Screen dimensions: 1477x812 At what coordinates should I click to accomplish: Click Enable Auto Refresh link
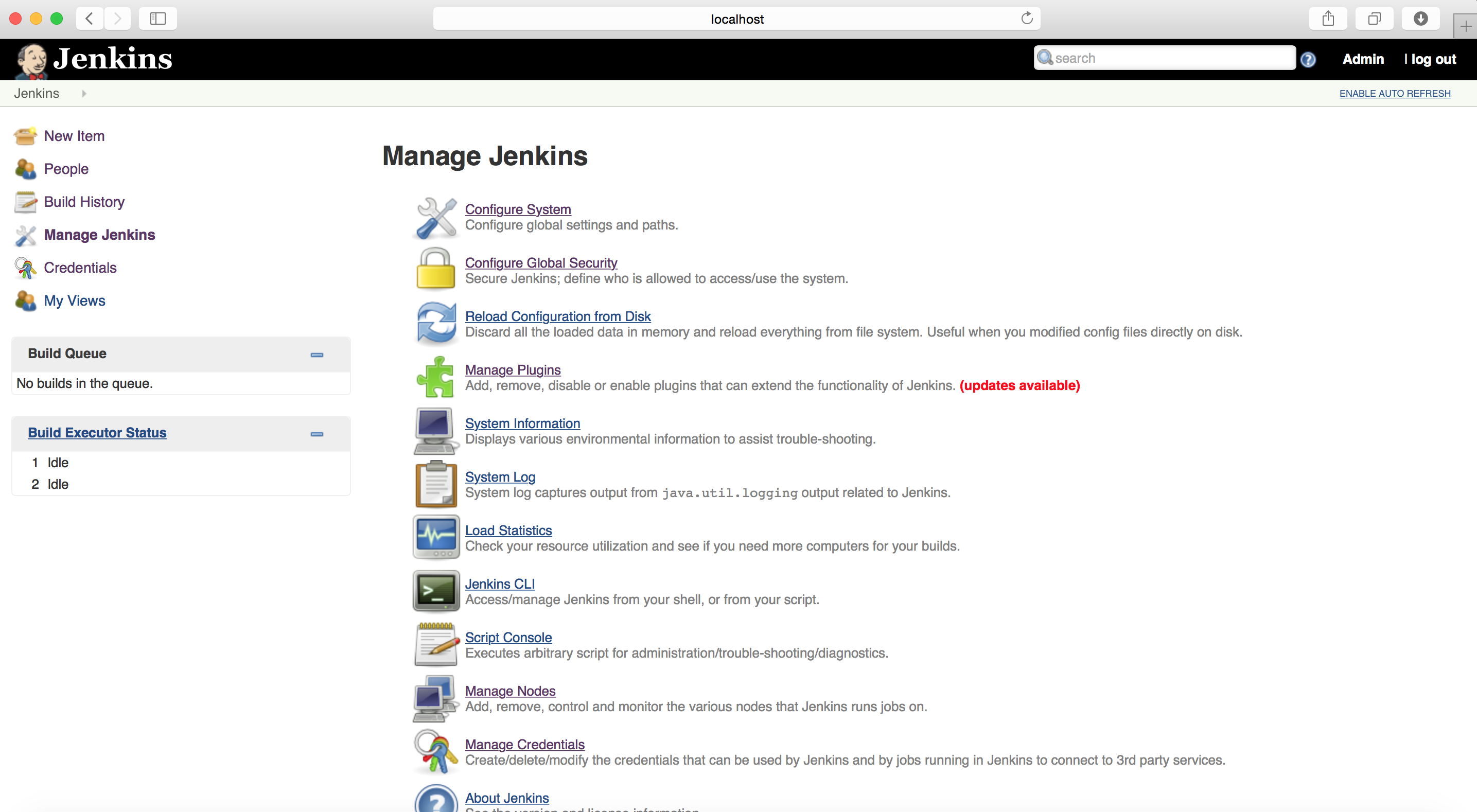[1395, 94]
